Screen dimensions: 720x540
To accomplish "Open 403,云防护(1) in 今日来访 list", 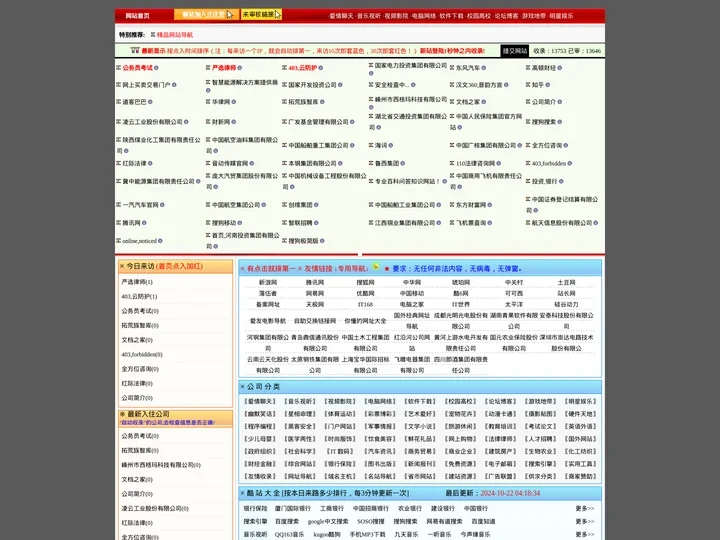I will 139,297.
